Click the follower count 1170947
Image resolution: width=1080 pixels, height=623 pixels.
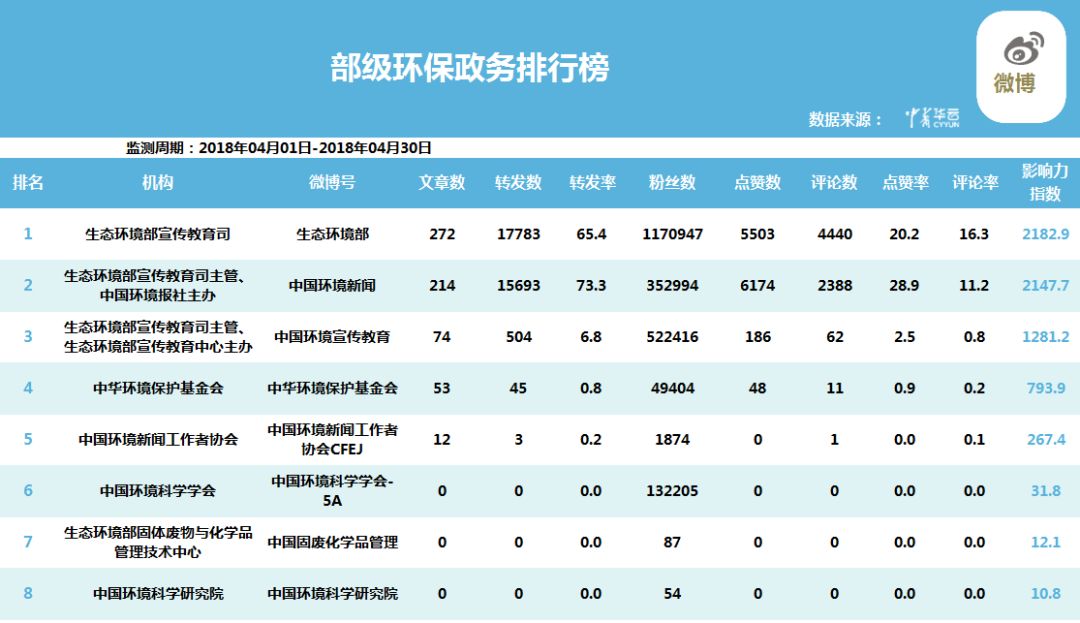tap(672, 234)
